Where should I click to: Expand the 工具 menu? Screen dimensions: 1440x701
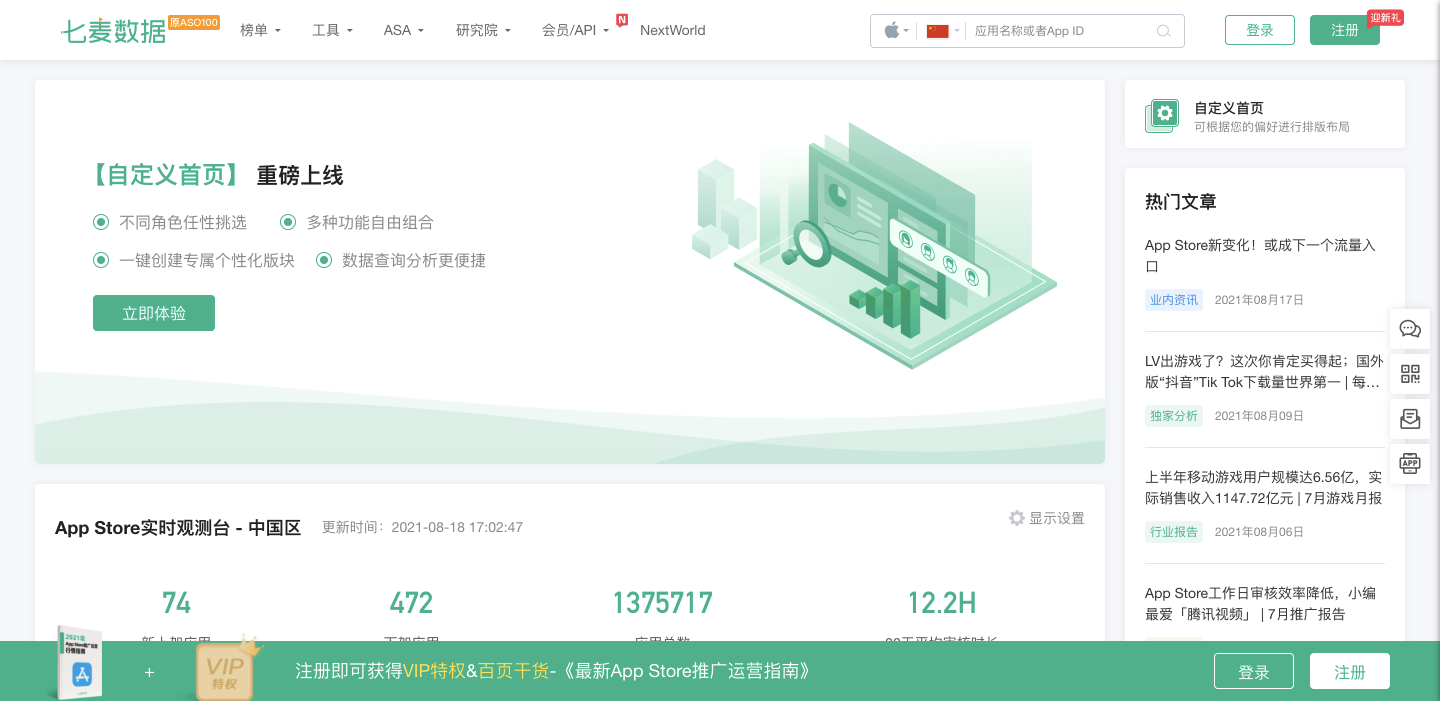tap(332, 31)
